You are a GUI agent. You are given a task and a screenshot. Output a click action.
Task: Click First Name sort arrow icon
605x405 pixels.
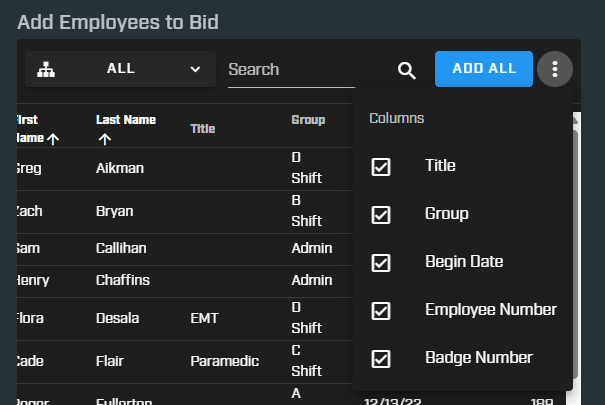pyautogui.click(x=53, y=139)
